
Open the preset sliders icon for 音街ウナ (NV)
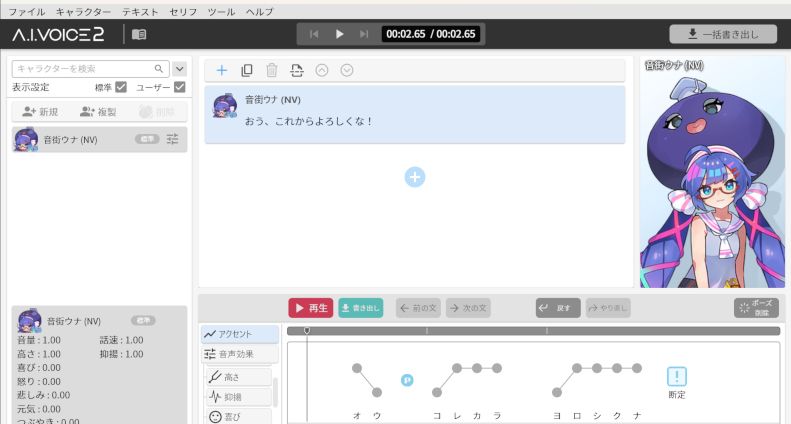[173, 139]
